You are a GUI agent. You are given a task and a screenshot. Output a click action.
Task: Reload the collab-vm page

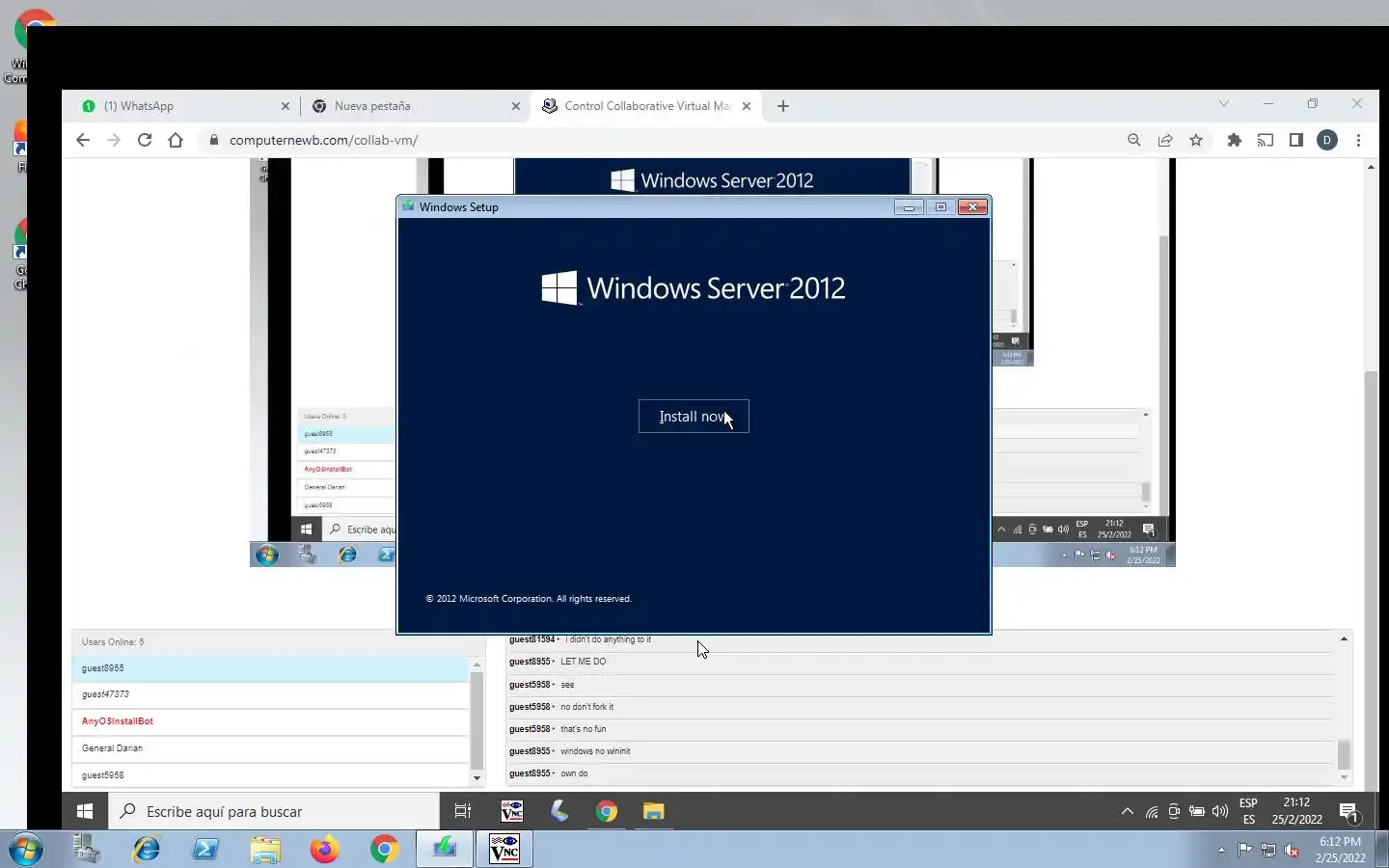click(x=145, y=140)
